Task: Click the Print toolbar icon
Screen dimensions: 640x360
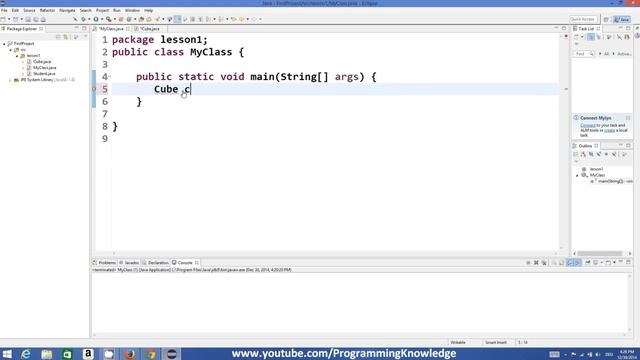Action: tap(43, 19)
